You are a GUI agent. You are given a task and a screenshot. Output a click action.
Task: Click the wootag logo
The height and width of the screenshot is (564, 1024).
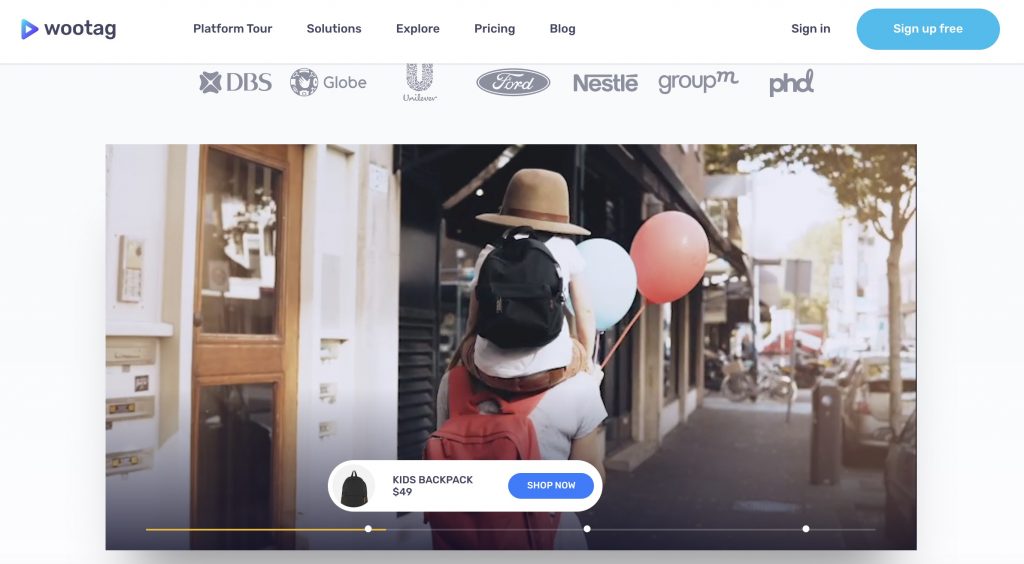coord(69,29)
